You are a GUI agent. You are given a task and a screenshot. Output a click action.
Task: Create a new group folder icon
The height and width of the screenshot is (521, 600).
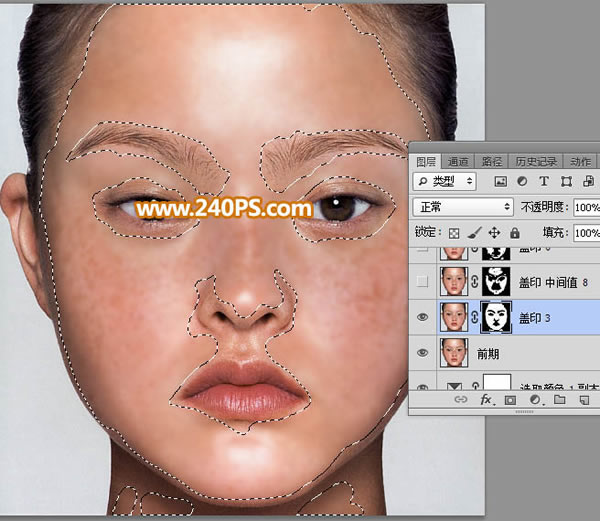tap(559, 400)
